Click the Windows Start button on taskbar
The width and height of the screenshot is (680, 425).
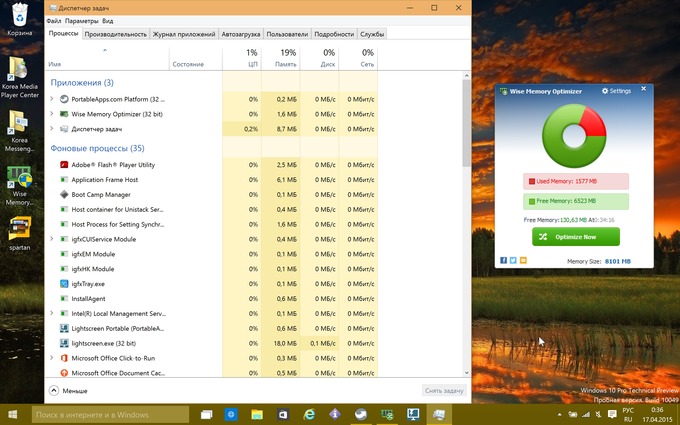(x=14, y=414)
